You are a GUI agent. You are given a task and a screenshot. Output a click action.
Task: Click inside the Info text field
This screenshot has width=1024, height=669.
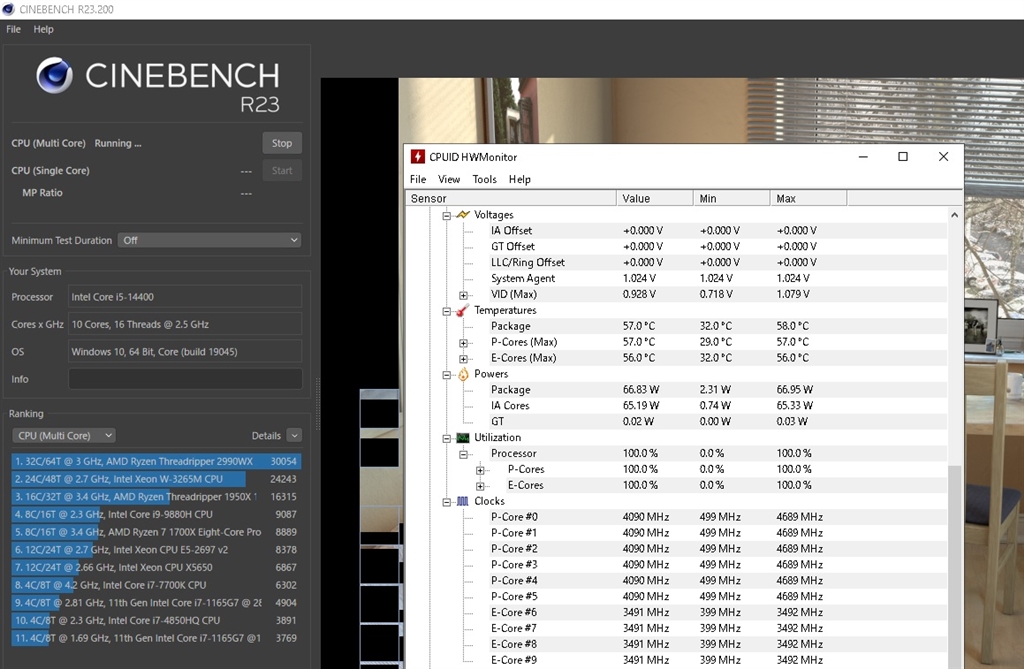point(184,378)
